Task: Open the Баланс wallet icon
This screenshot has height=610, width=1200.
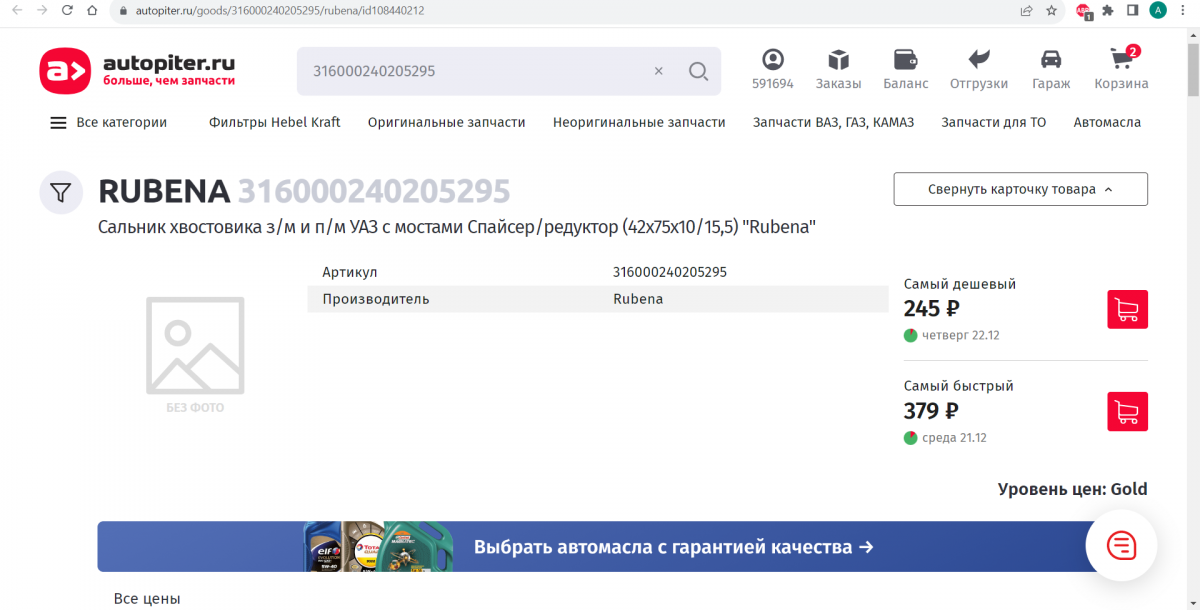Action: point(905,60)
